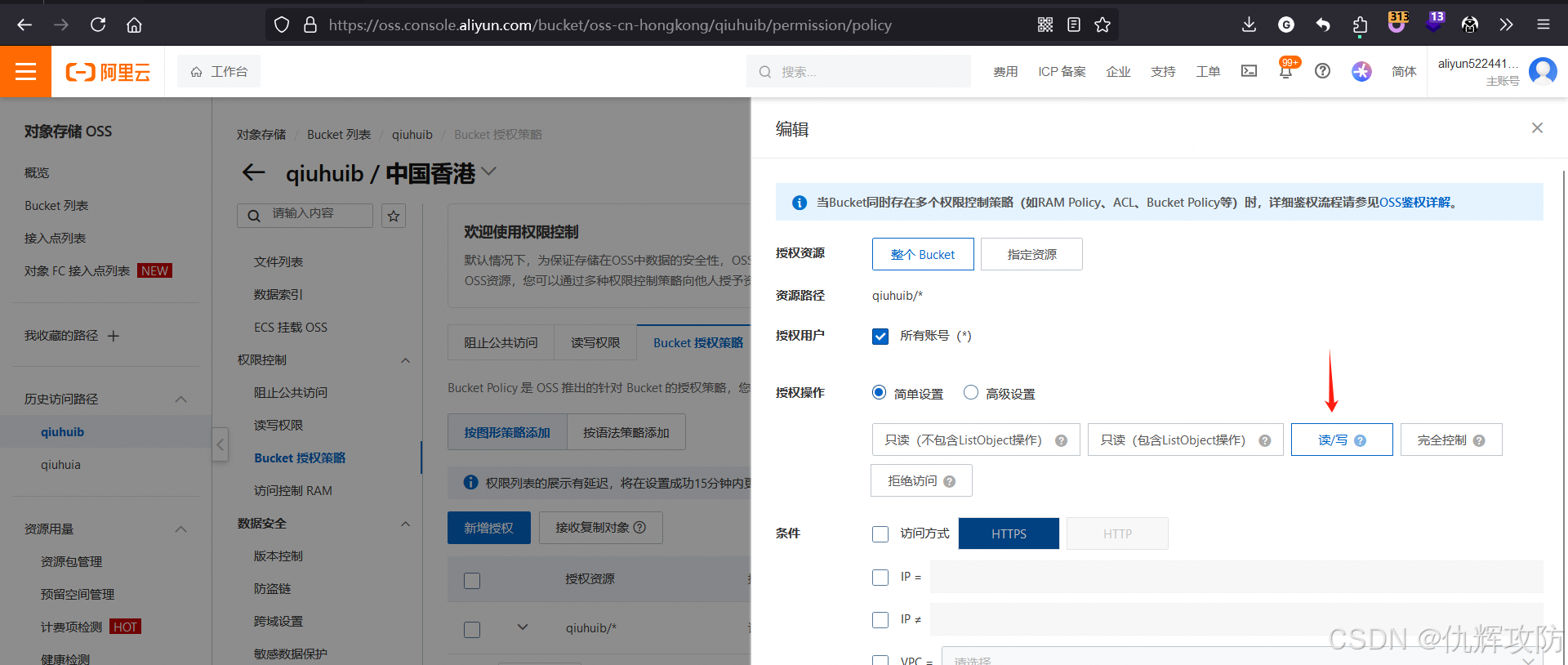This screenshot has height=665, width=1568.
Task: Open notifications bell with 99+ badge
Action: point(1285,71)
